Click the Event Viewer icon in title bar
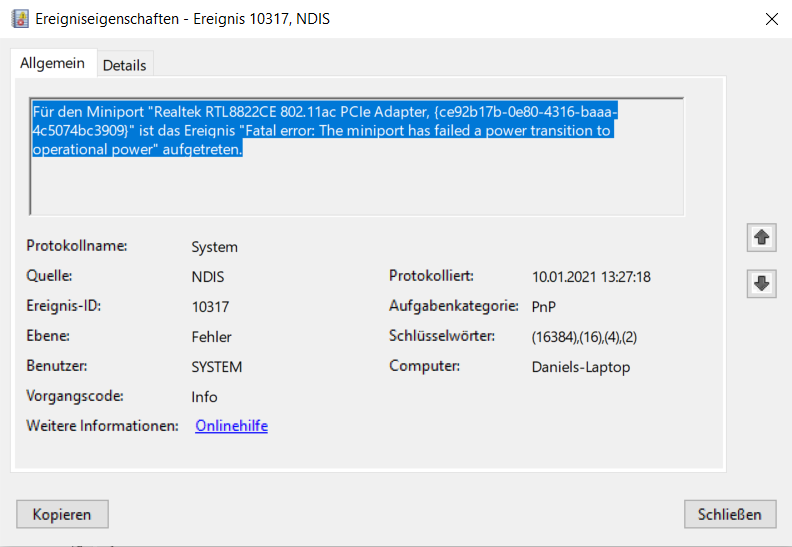The height and width of the screenshot is (547, 792). tap(19, 18)
